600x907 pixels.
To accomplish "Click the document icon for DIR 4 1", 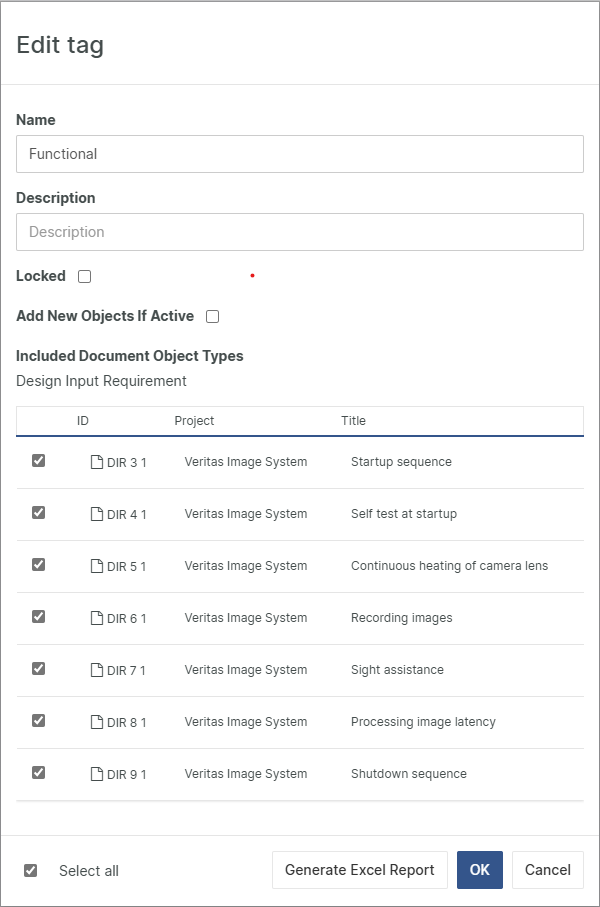I will point(97,514).
